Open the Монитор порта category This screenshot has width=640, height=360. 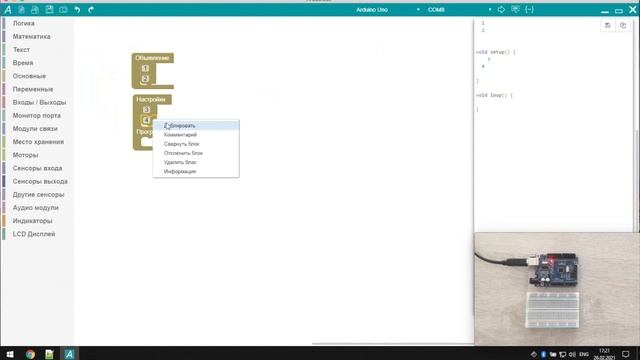[x=36, y=116]
